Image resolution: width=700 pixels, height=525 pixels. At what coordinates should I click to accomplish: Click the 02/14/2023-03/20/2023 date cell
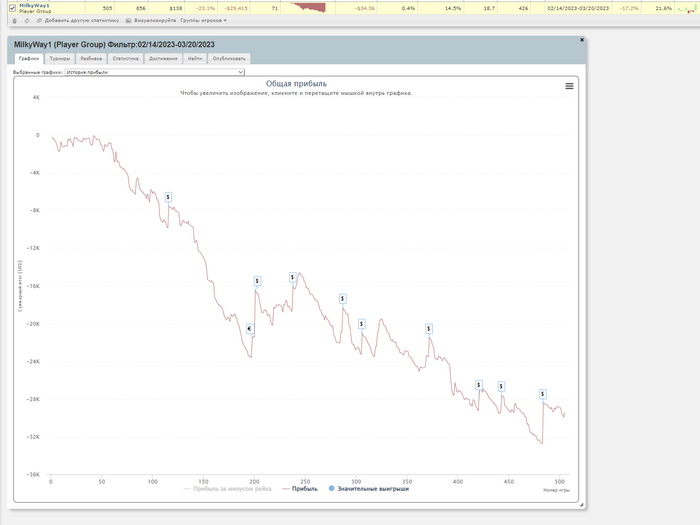click(x=578, y=8)
